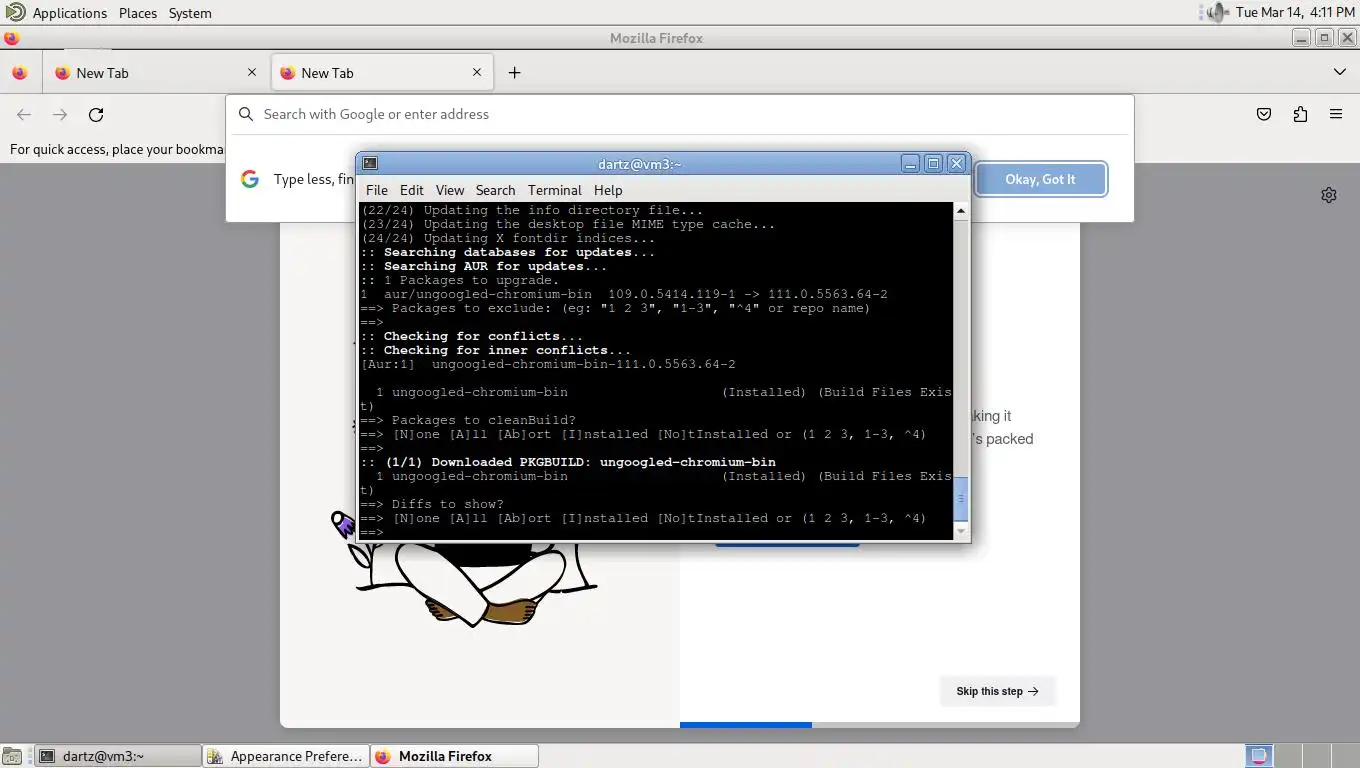Open new tab personalize gear icon
This screenshot has width=1360, height=768.
1329,195
